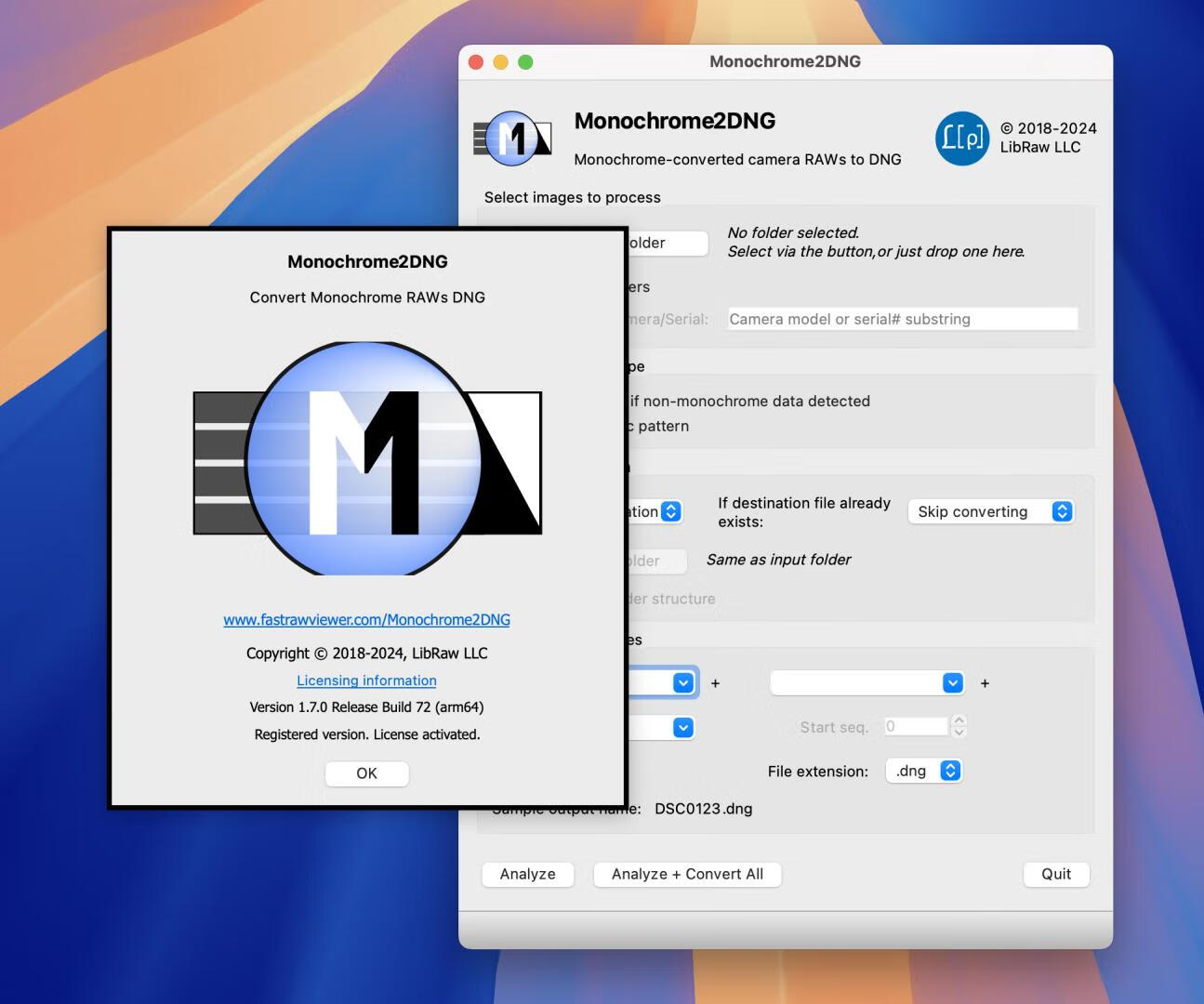The height and width of the screenshot is (1004, 1204).
Task: Click 'Convert Monochrome RAWs DNG' subtitle in About dialog
Action: (367, 297)
